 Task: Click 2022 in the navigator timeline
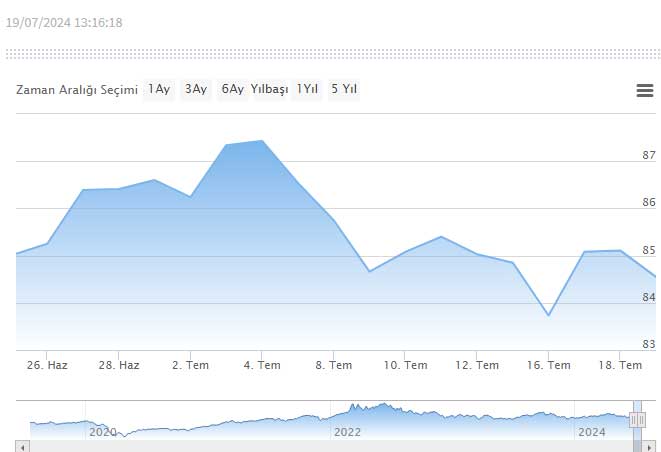(347, 432)
